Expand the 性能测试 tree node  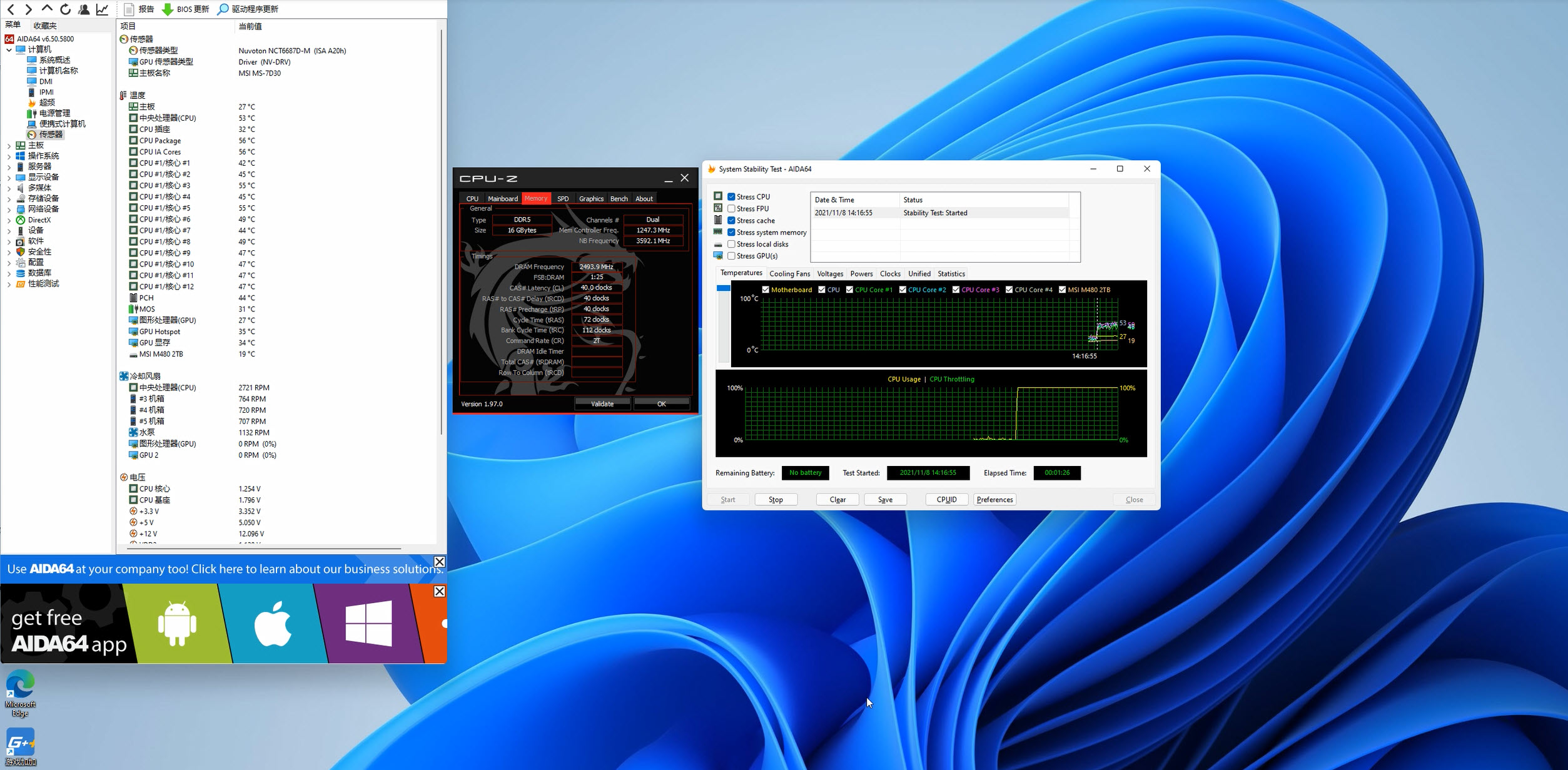click(x=9, y=284)
